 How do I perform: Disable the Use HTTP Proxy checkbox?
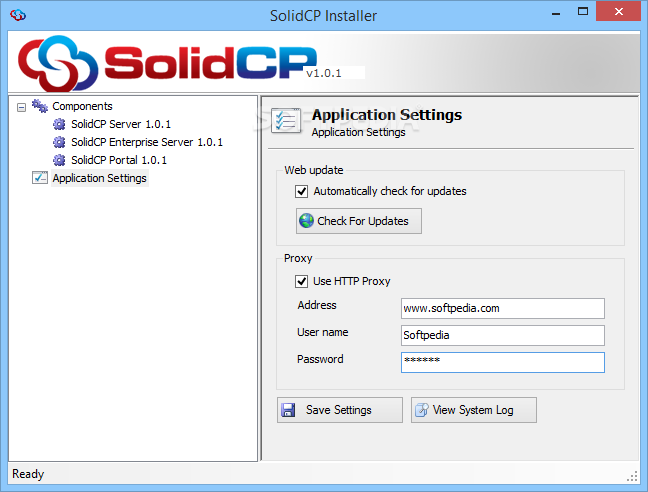coord(301,281)
